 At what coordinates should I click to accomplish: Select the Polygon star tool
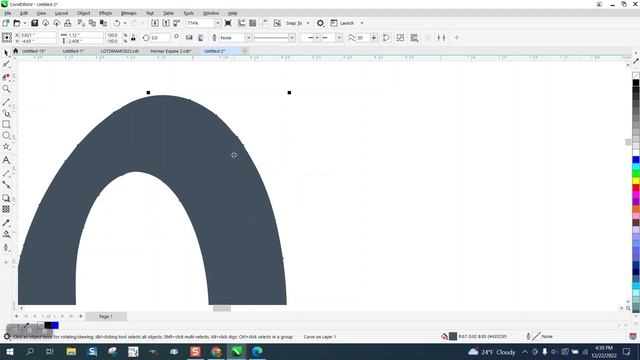pos(6,147)
